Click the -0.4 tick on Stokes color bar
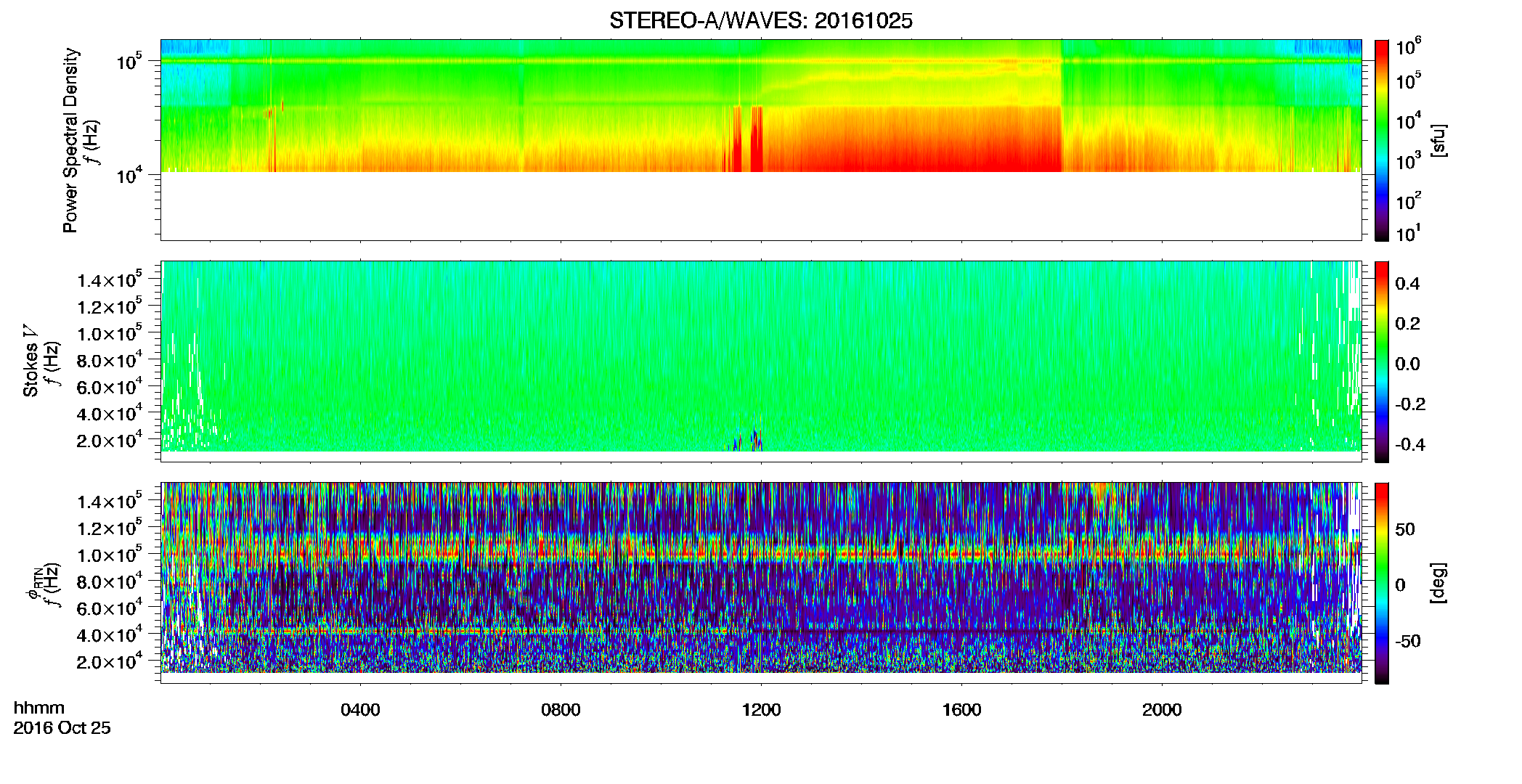Viewport: 1522px width, 784px height. (1409, 444)
